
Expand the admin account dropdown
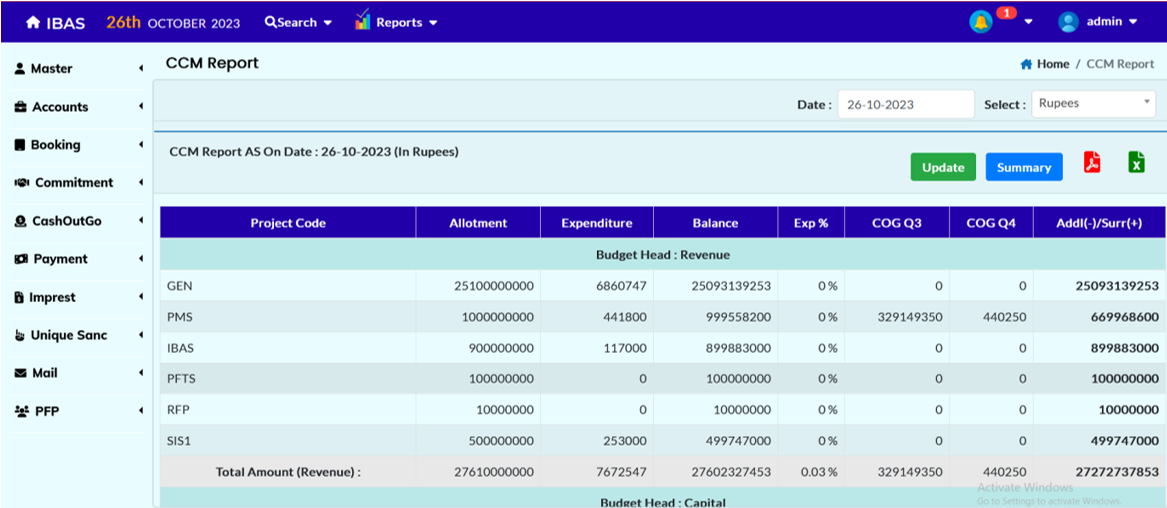pyautogui.click(x=1132, y=22)
